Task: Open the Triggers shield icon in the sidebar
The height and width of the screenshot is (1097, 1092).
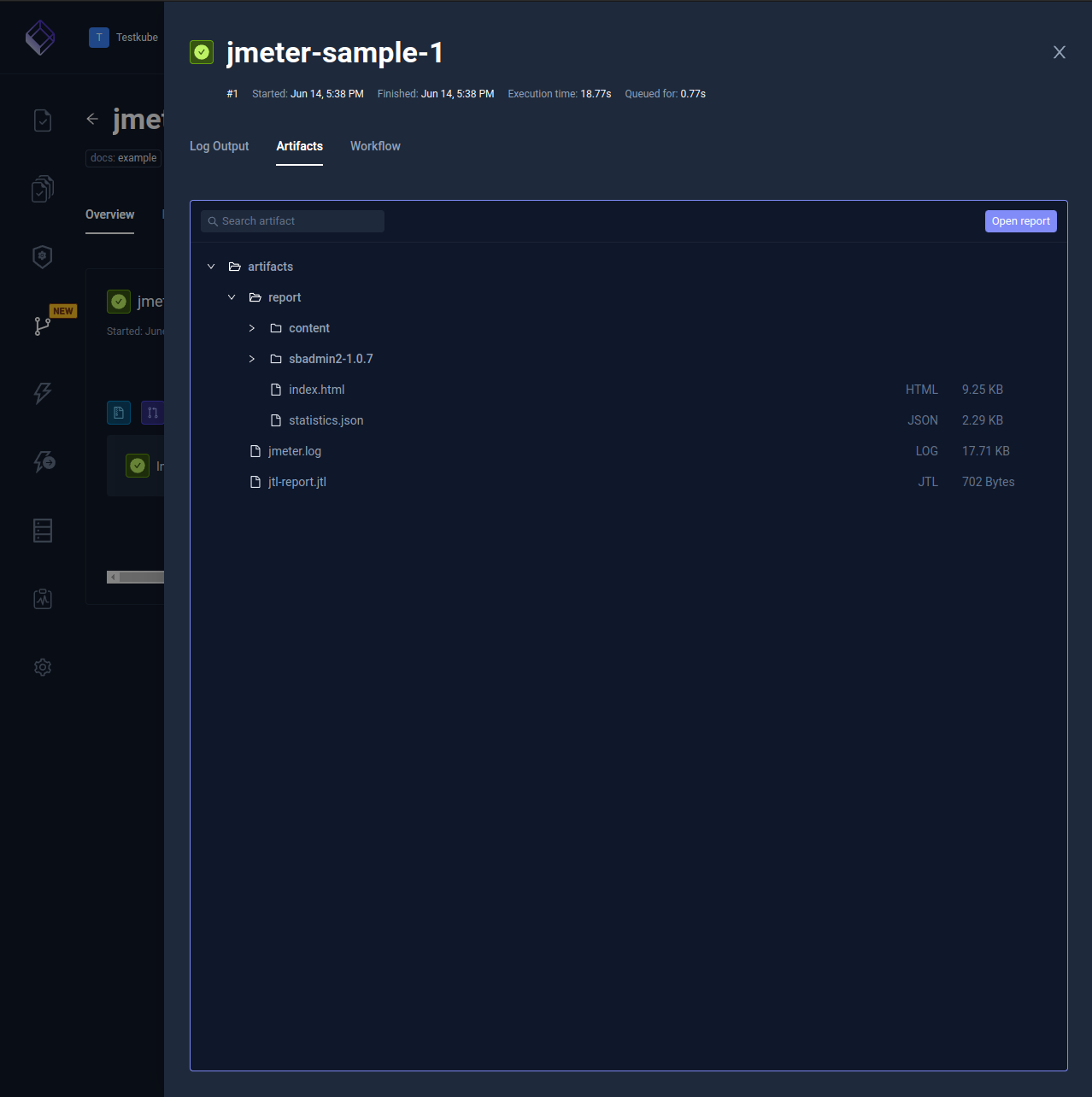Action: [x=43, y=256]
